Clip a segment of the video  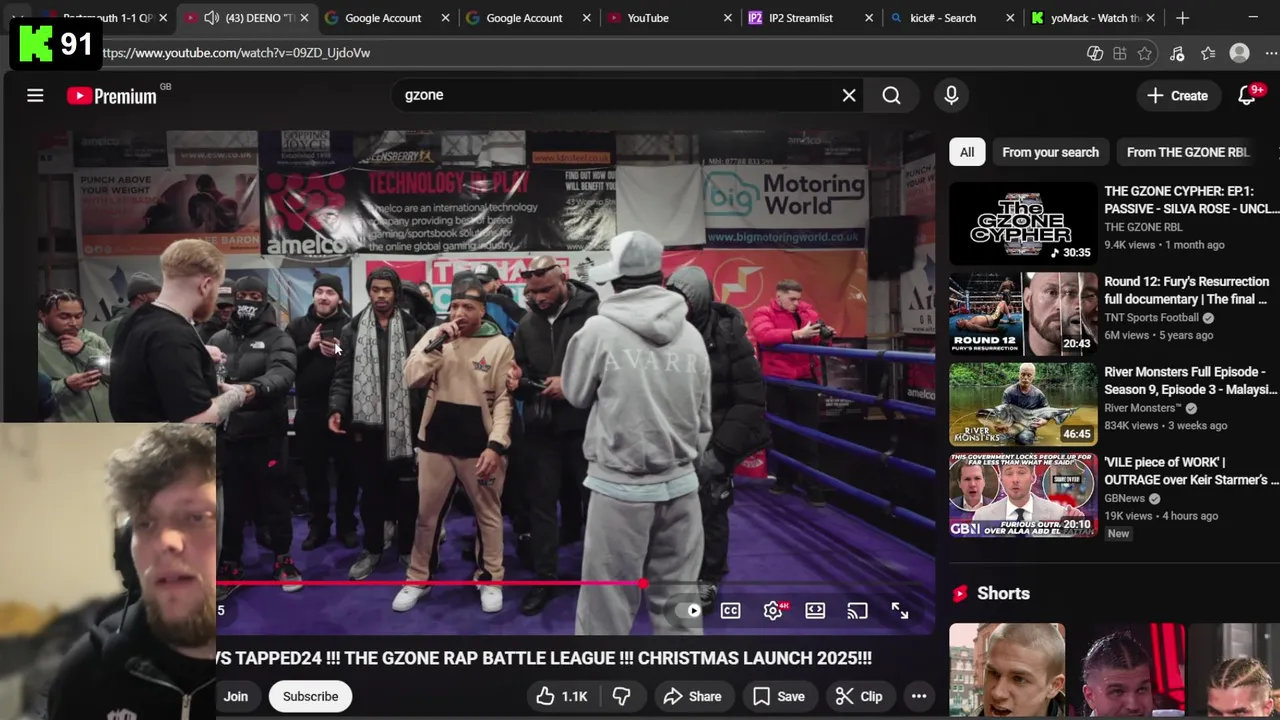[860, 696]
